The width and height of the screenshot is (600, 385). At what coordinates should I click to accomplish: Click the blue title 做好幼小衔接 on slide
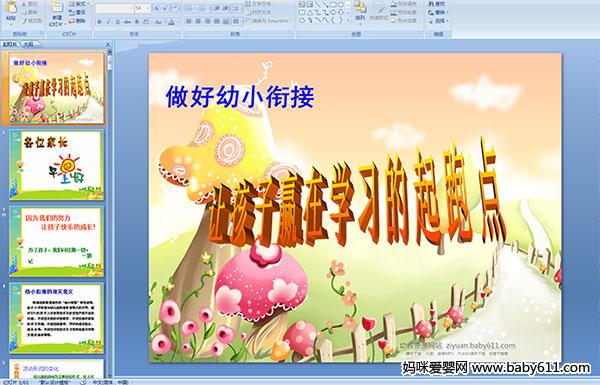click(x=240, y=97)
